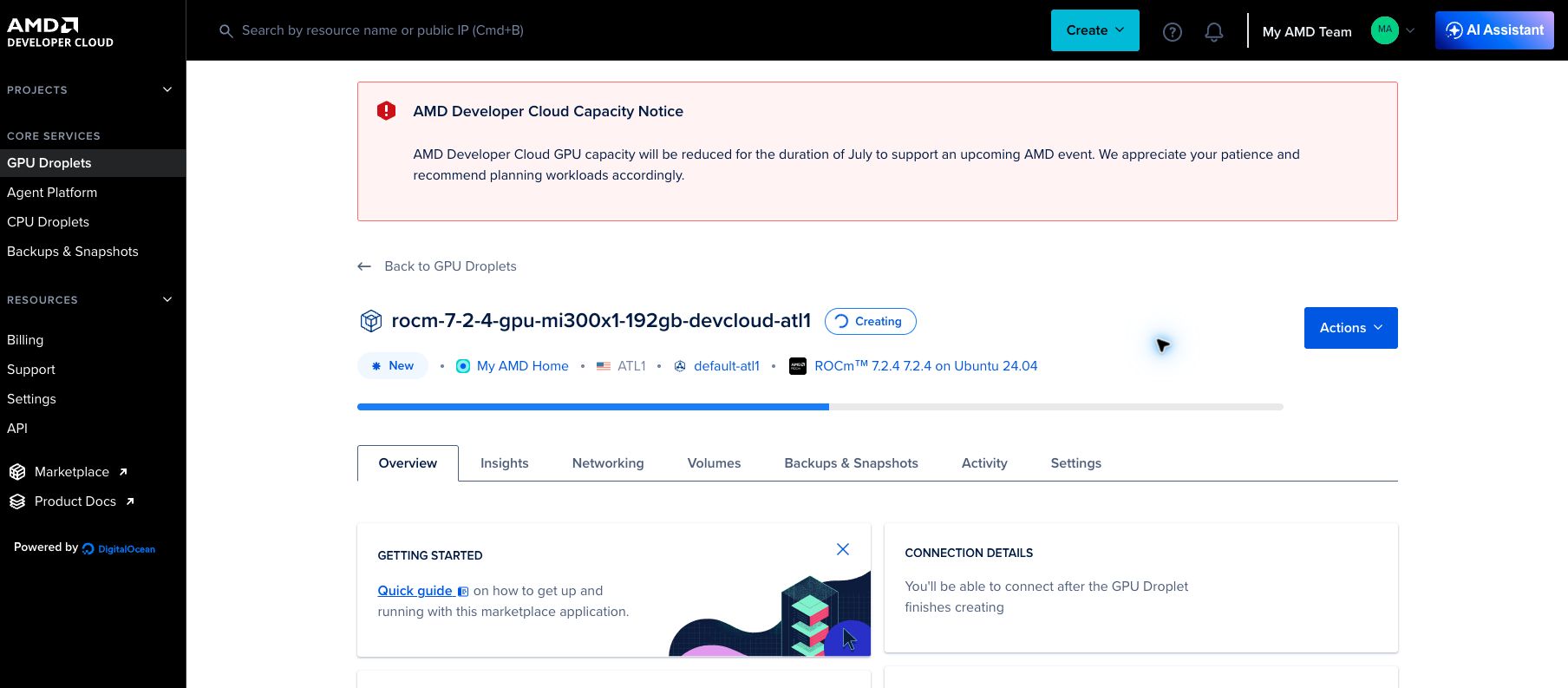This screenshot has height=688, width=1568.
Task: Open the Networking tab
Action: (608, 463)
